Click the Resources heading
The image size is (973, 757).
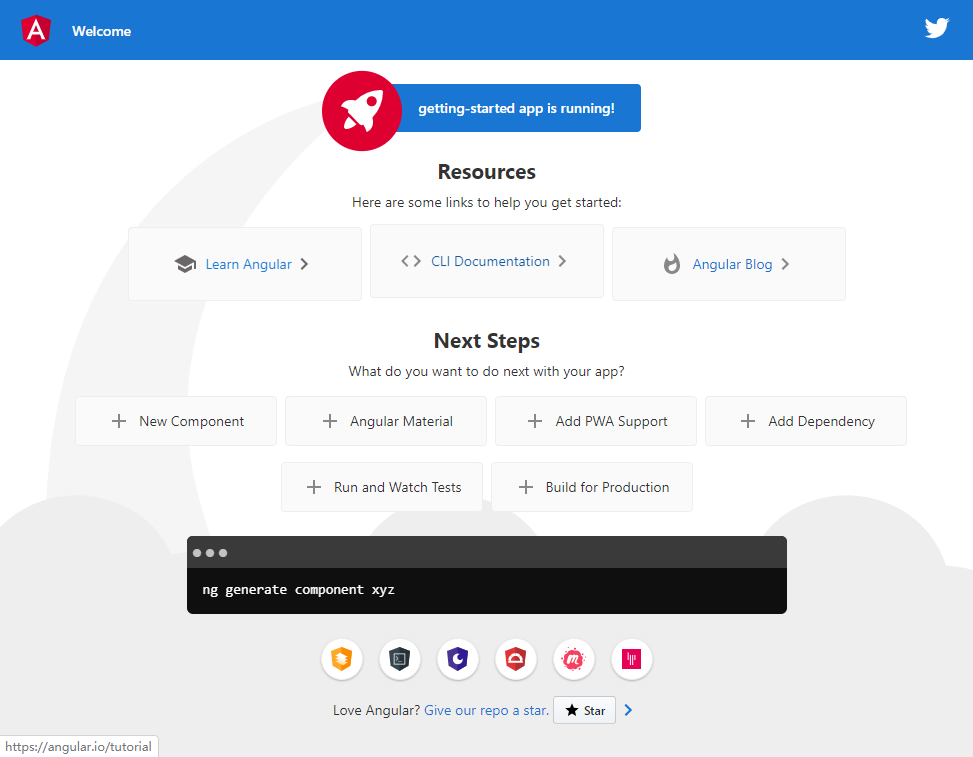(486, 172)
